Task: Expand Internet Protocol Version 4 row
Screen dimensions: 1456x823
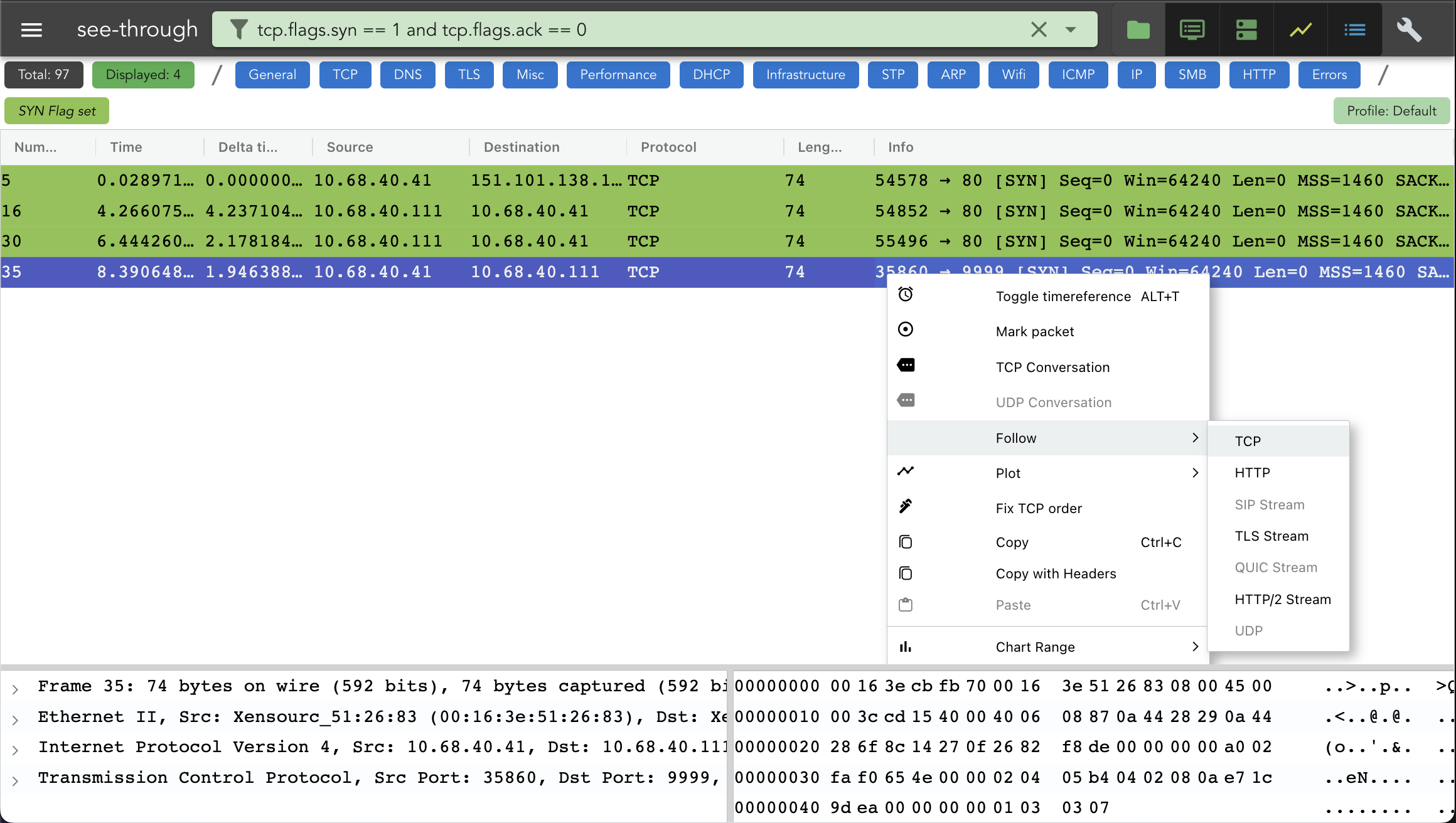Action: click(15, 750)
